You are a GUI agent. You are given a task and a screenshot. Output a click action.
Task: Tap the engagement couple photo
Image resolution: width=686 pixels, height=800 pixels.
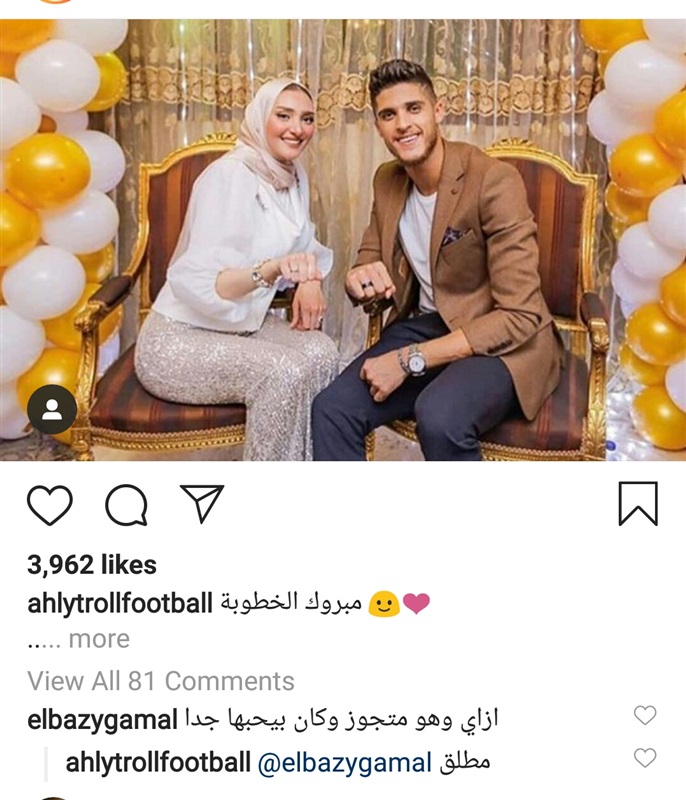(343, 240)
